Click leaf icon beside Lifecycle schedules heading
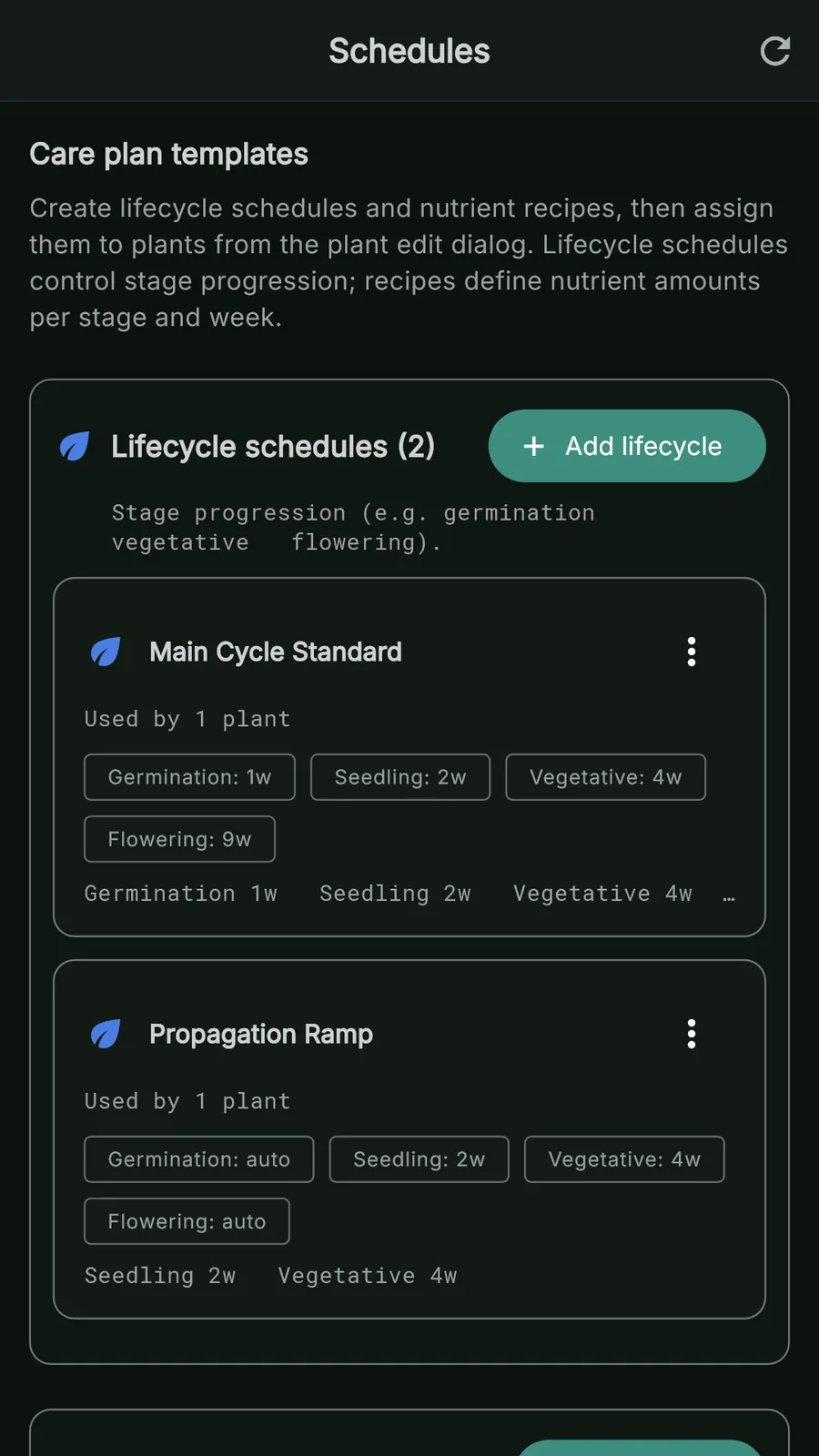The width and height of the screenshot is (819, 1456). [x=75, y=446]
